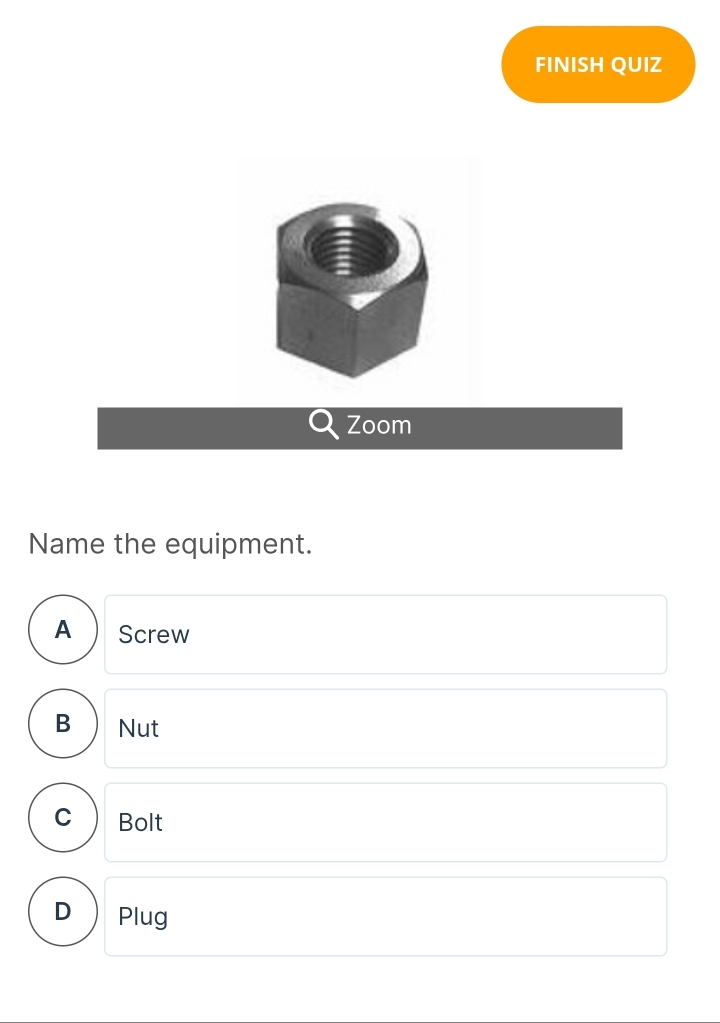
Task: Click the Zoom button below the image
Action: tap(358, 428)
